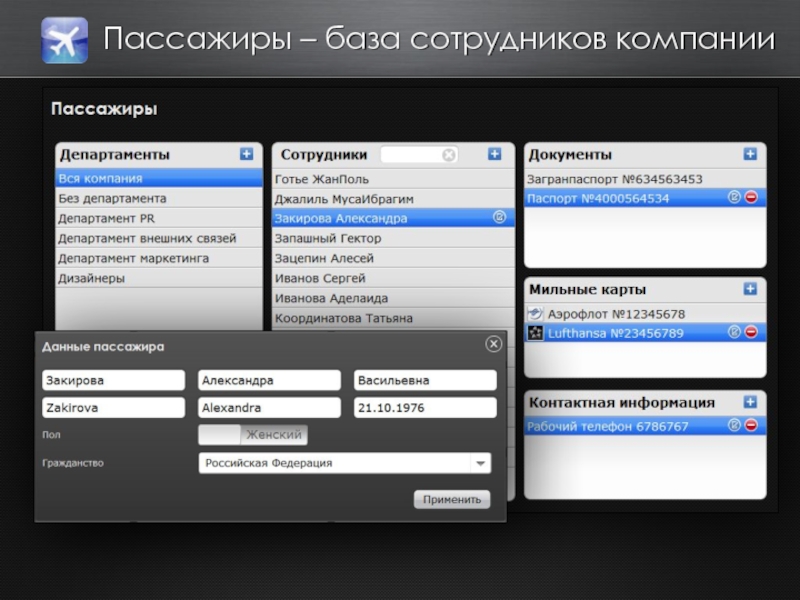The width and height of the screenshot is (800, 600).
Task: Add a new mileage card with plus icon
Action: tap(750, 289)
